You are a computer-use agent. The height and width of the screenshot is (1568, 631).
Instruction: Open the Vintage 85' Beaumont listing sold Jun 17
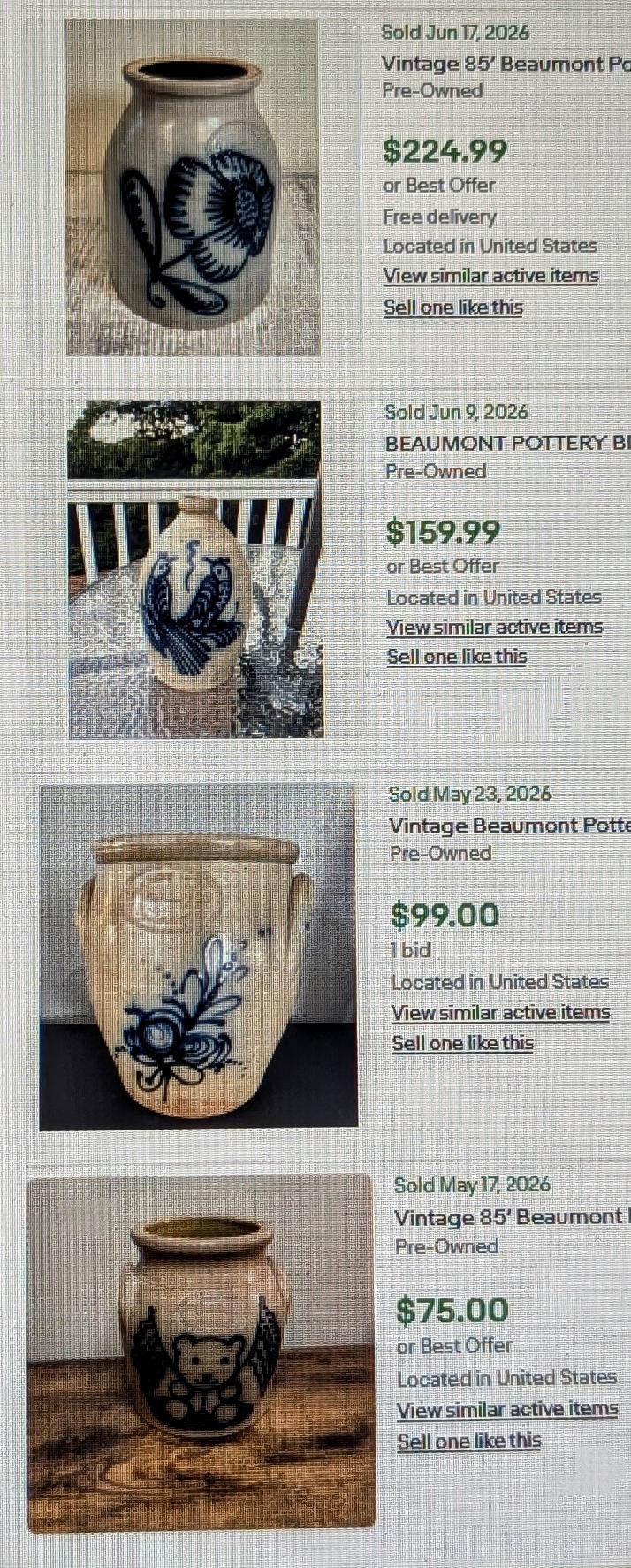[x=506, y=64]
